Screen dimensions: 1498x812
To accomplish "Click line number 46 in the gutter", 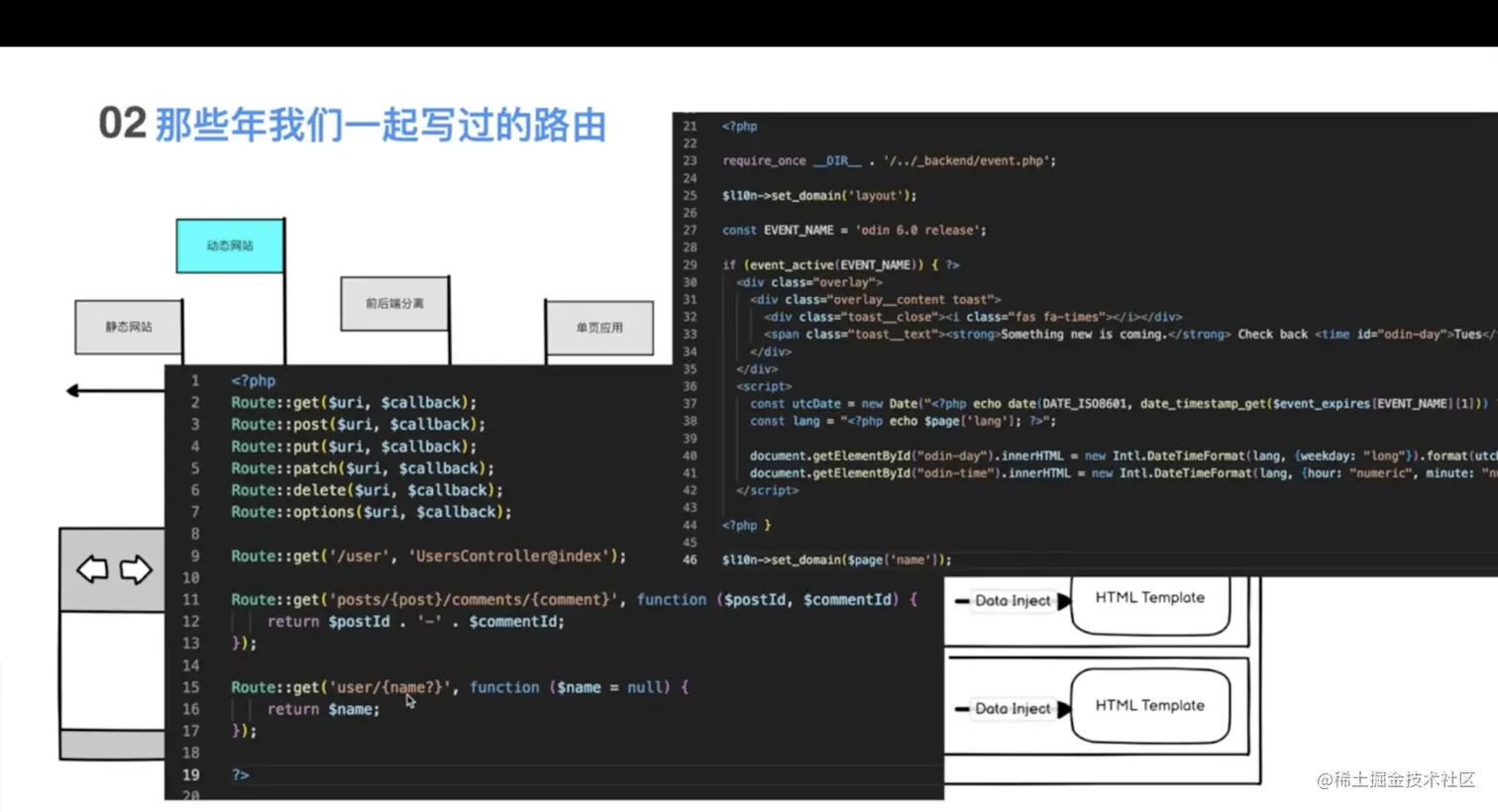I will pyautogui.click(x=690, y=559).
